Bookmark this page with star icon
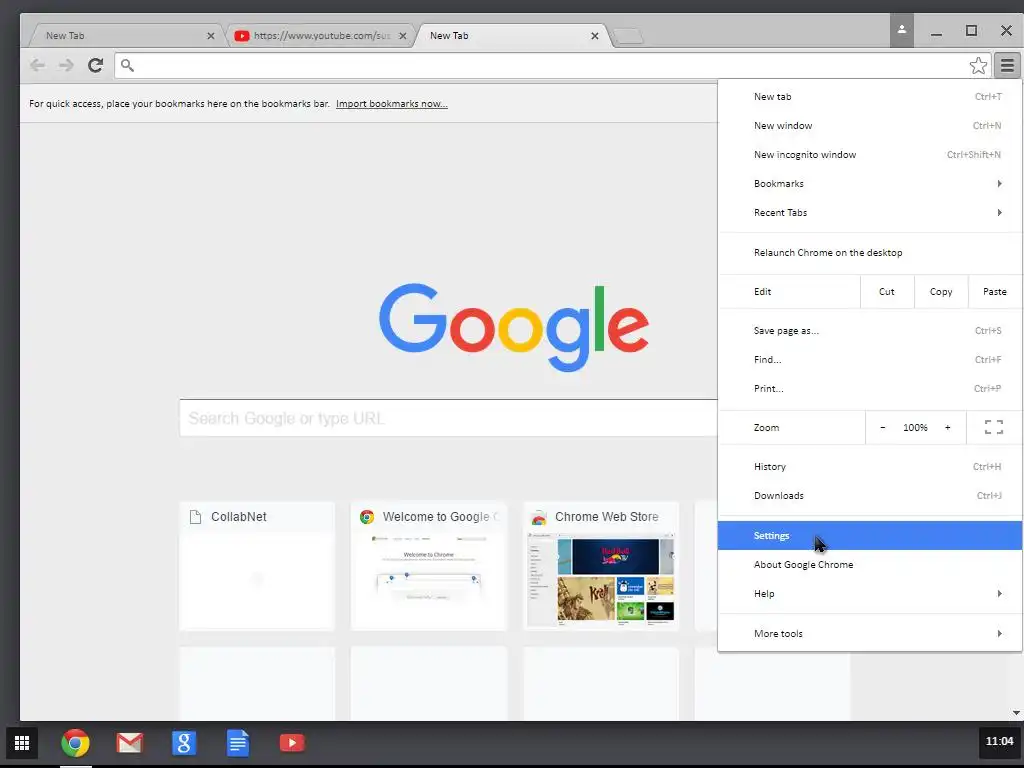 pos(978,65)
